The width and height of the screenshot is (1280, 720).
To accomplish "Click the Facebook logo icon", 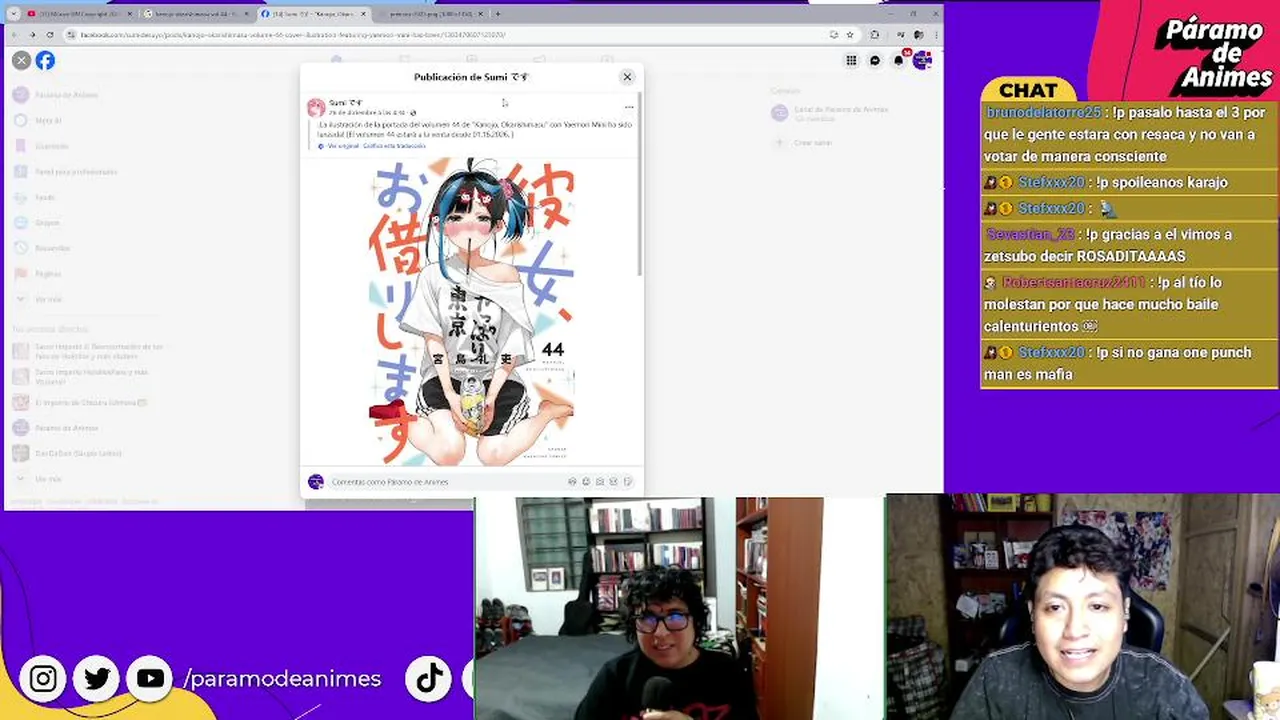I will pyautogui.click(x=45, y=60).
